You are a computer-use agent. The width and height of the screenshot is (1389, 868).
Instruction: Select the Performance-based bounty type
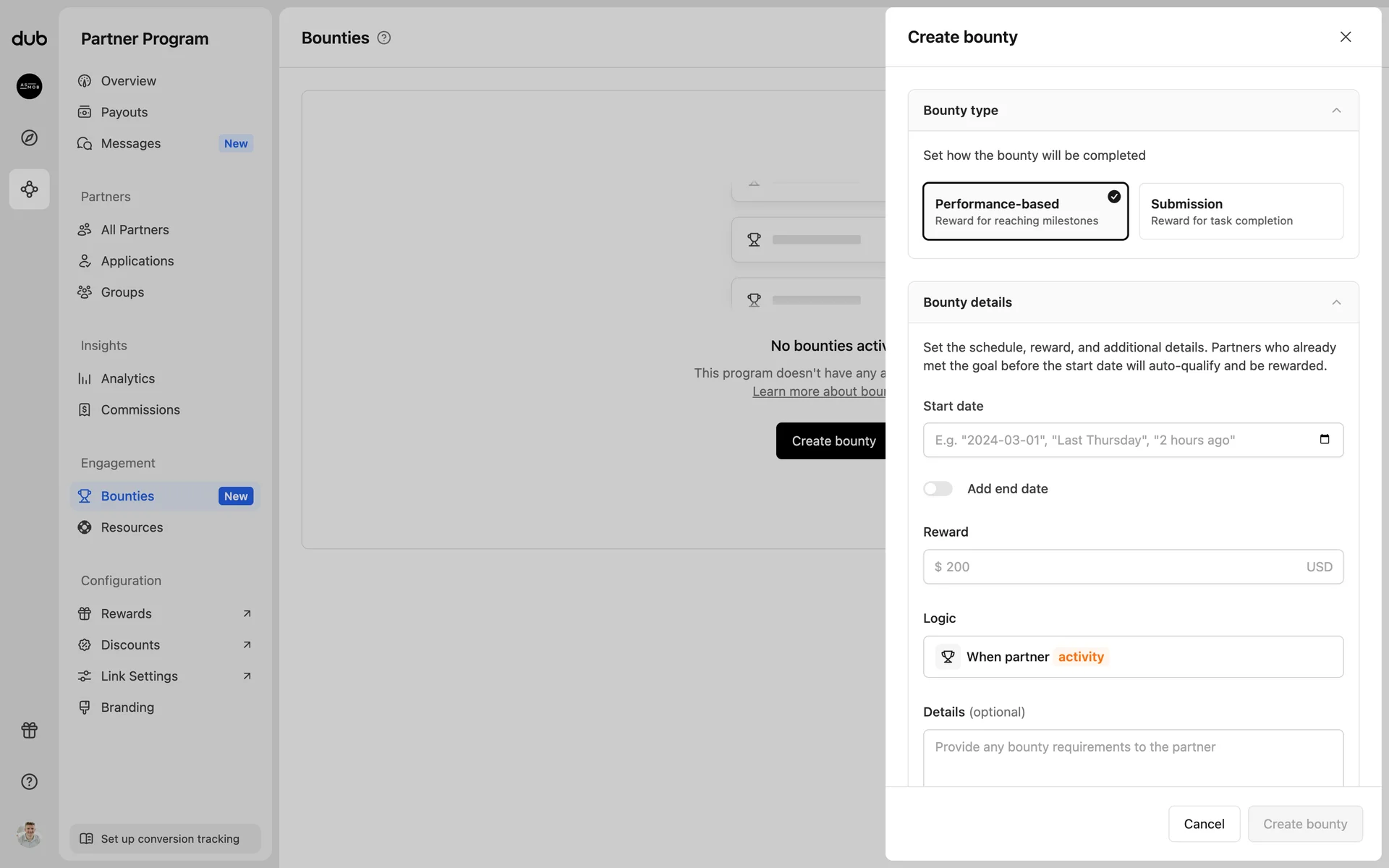1024,211
